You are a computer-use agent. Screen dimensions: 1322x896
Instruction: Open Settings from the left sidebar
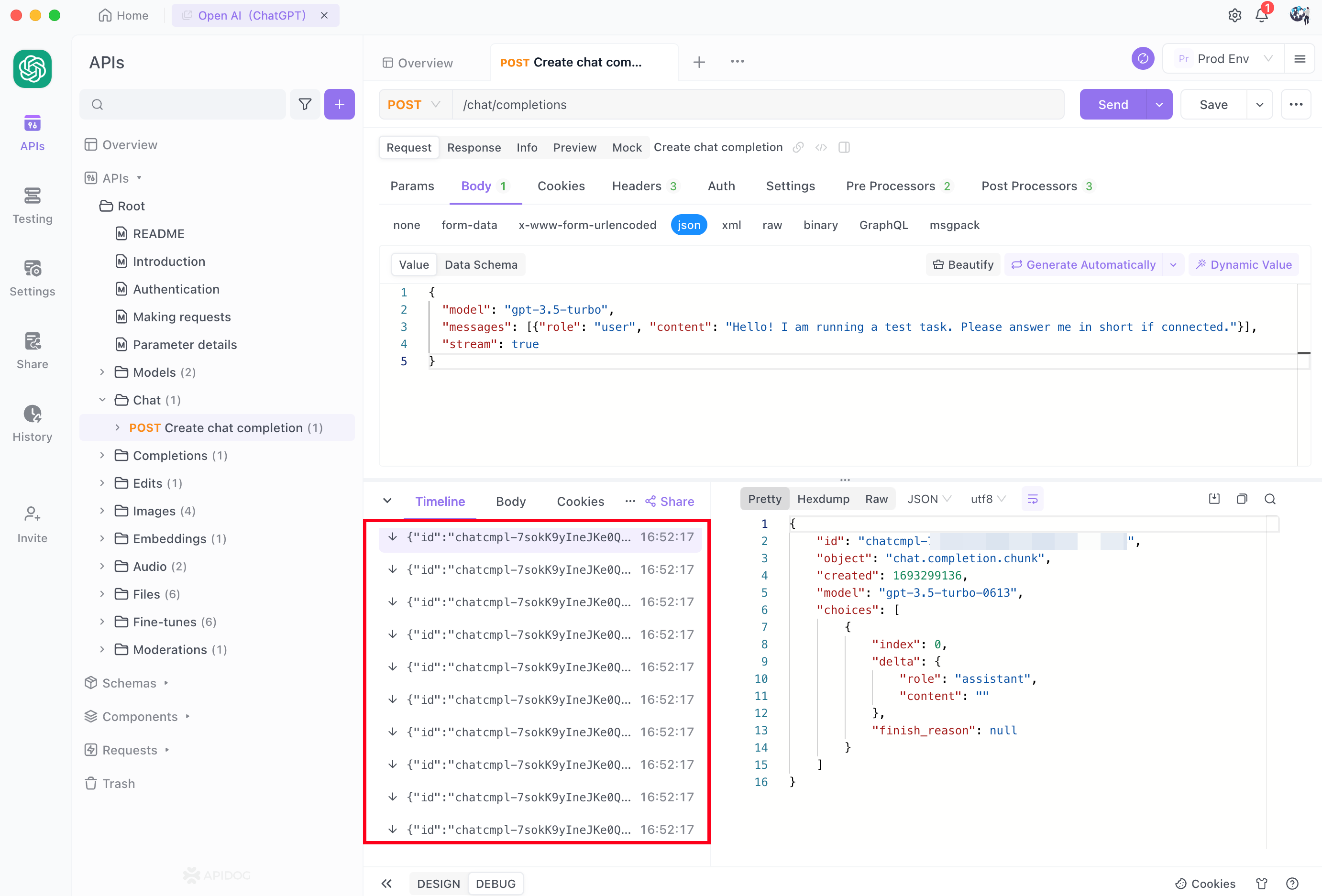[32, 277]
